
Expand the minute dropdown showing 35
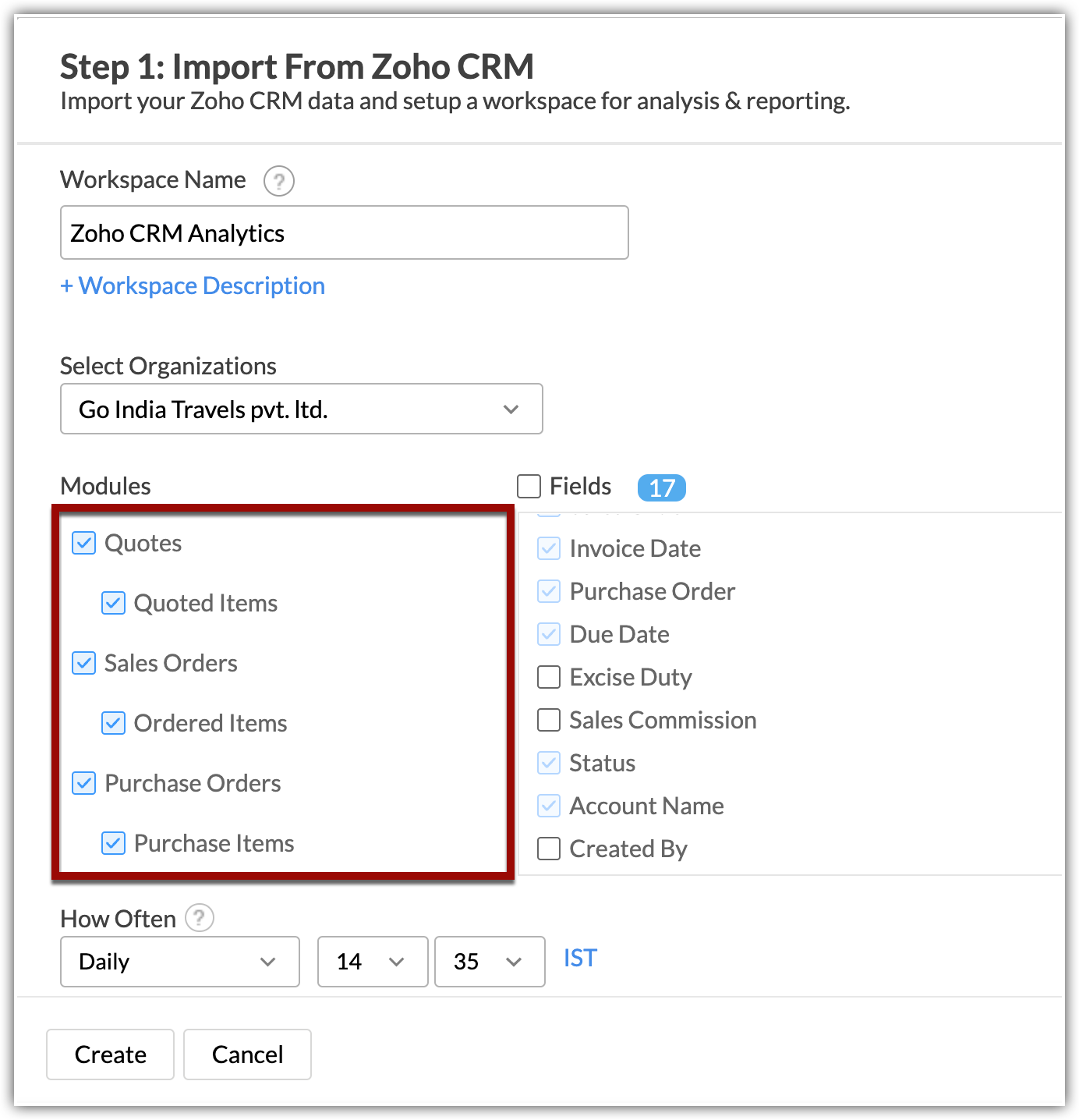[x=489, y=962]
